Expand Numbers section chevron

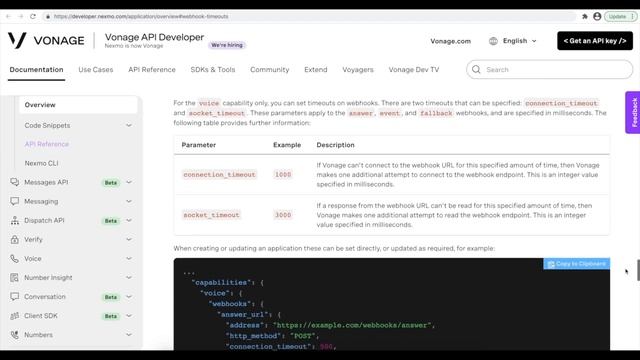(x=129, y=335)
